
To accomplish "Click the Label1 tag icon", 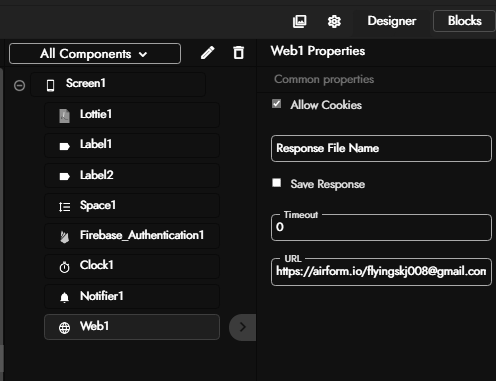I will tap(64, 146).
